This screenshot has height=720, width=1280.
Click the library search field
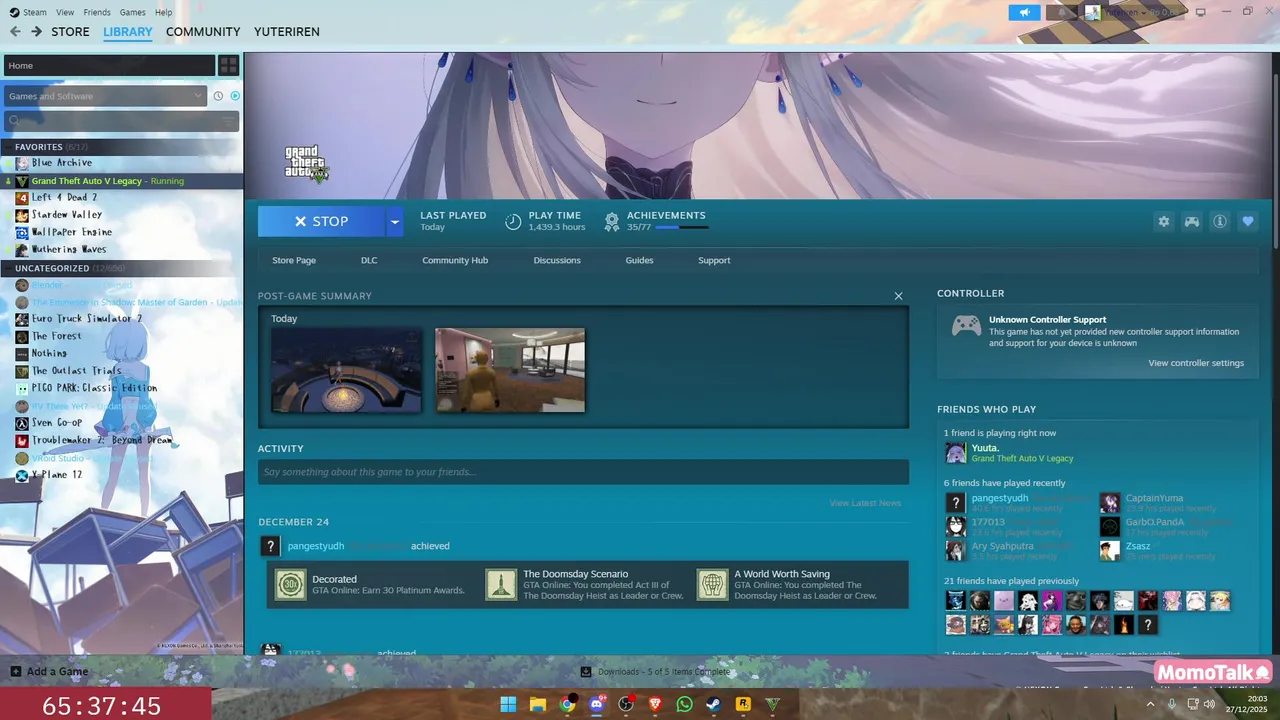coord(121,121)
